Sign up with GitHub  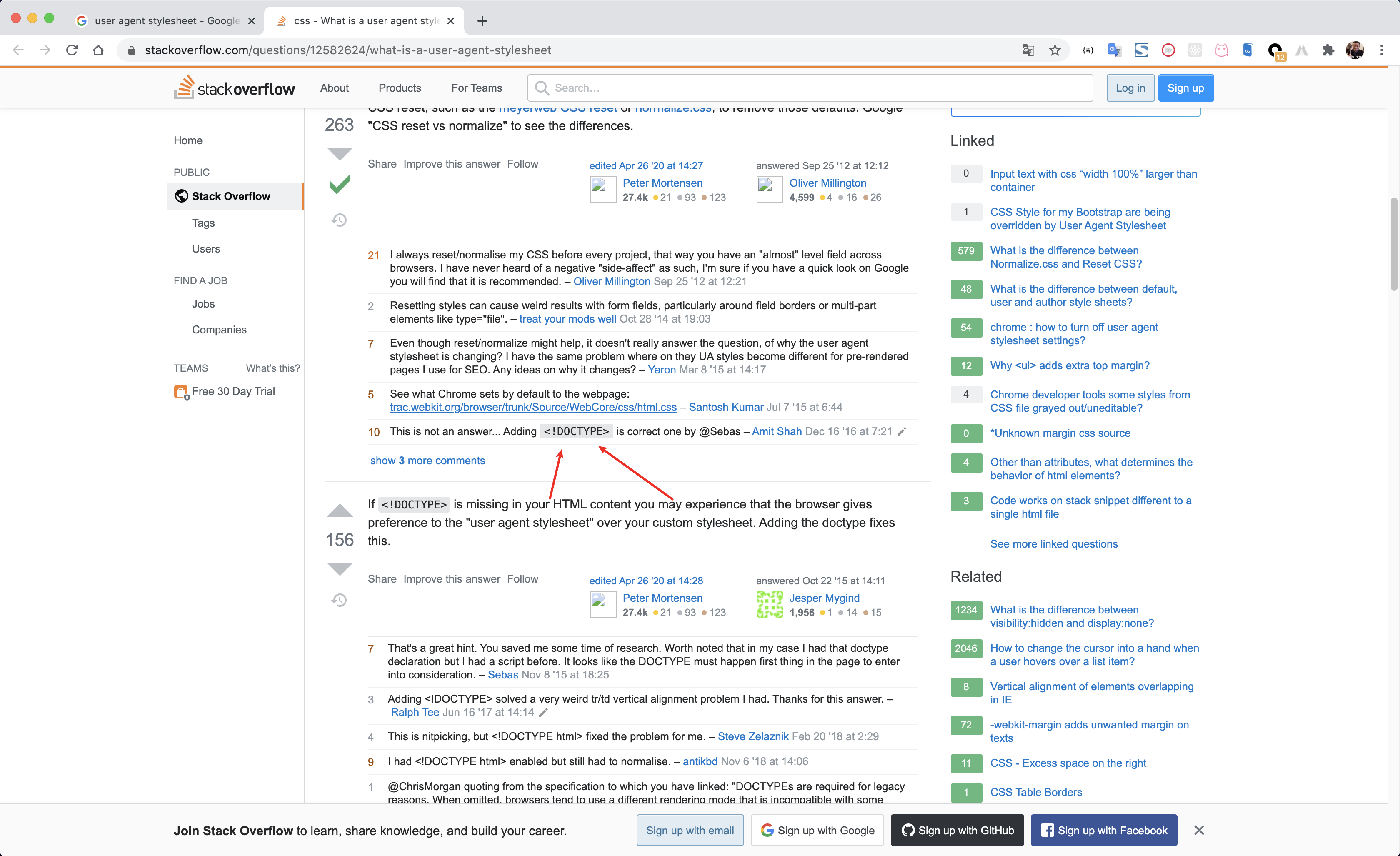957,830
